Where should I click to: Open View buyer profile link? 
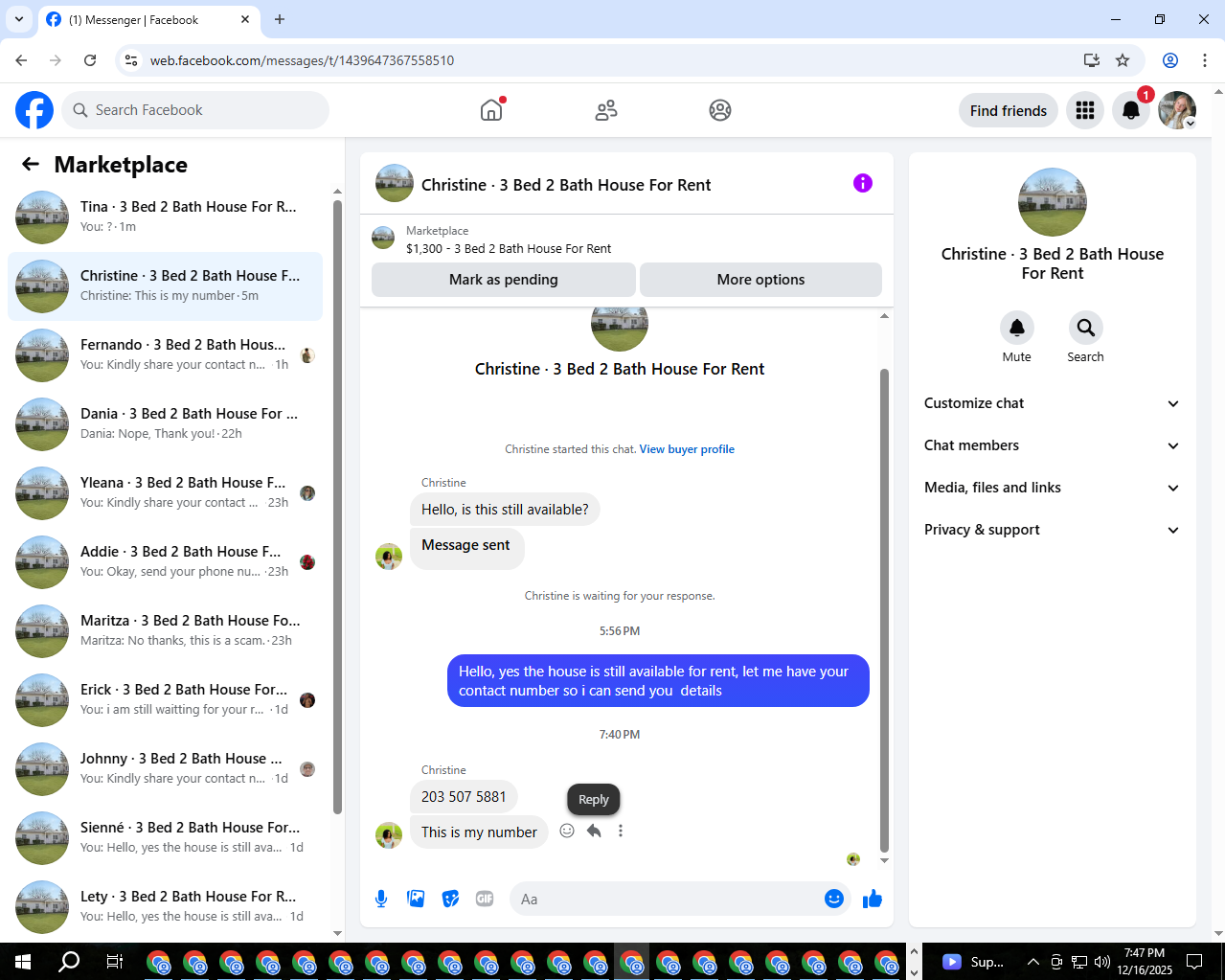(x=687, y=449)
